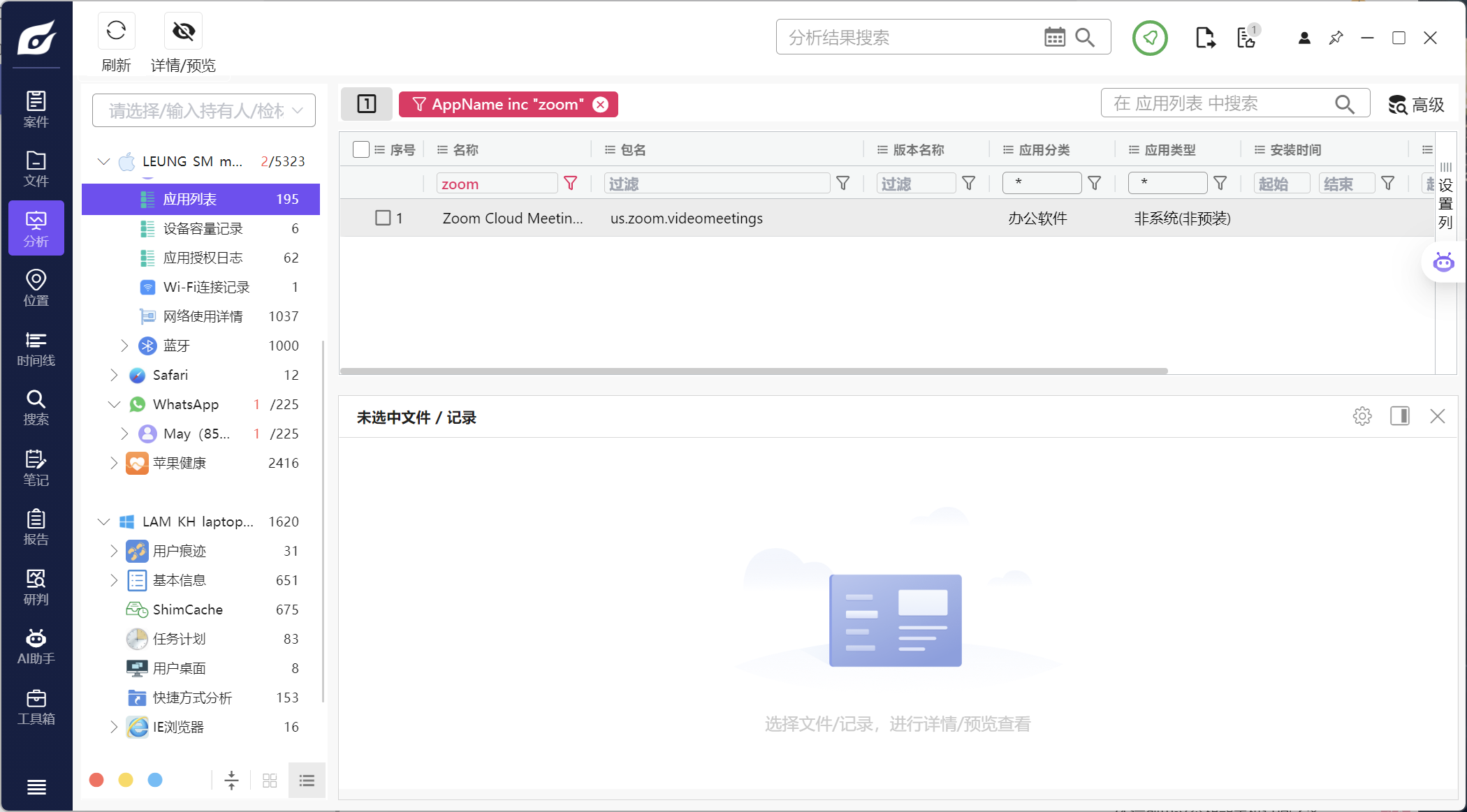Click the 高级 advanced search button
The image size is (1467, 812).
click(1416, 105)
